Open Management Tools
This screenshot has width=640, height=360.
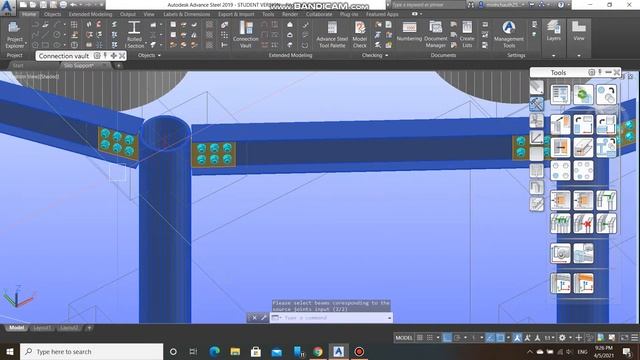coord(509,35)
